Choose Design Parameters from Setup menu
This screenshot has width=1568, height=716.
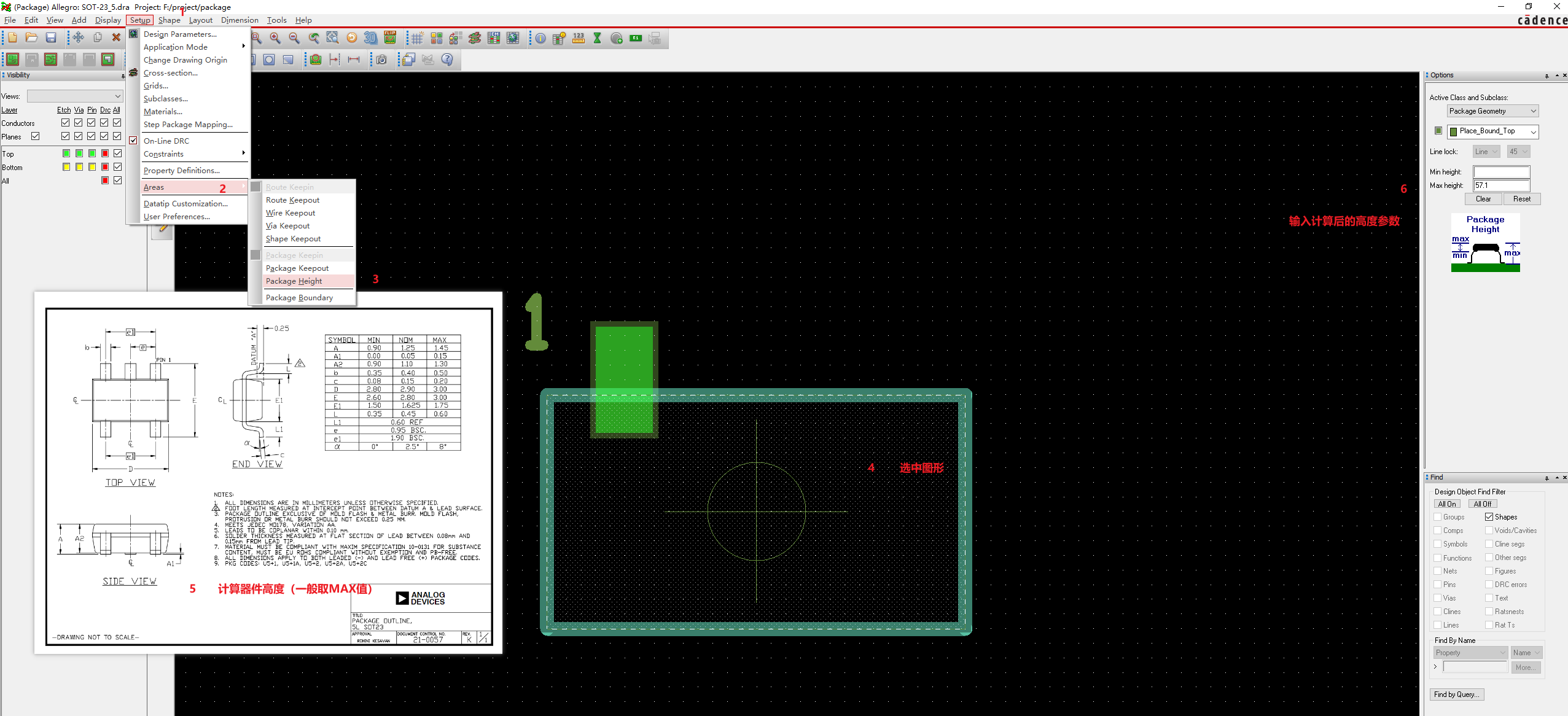click(x=180, y=34)
